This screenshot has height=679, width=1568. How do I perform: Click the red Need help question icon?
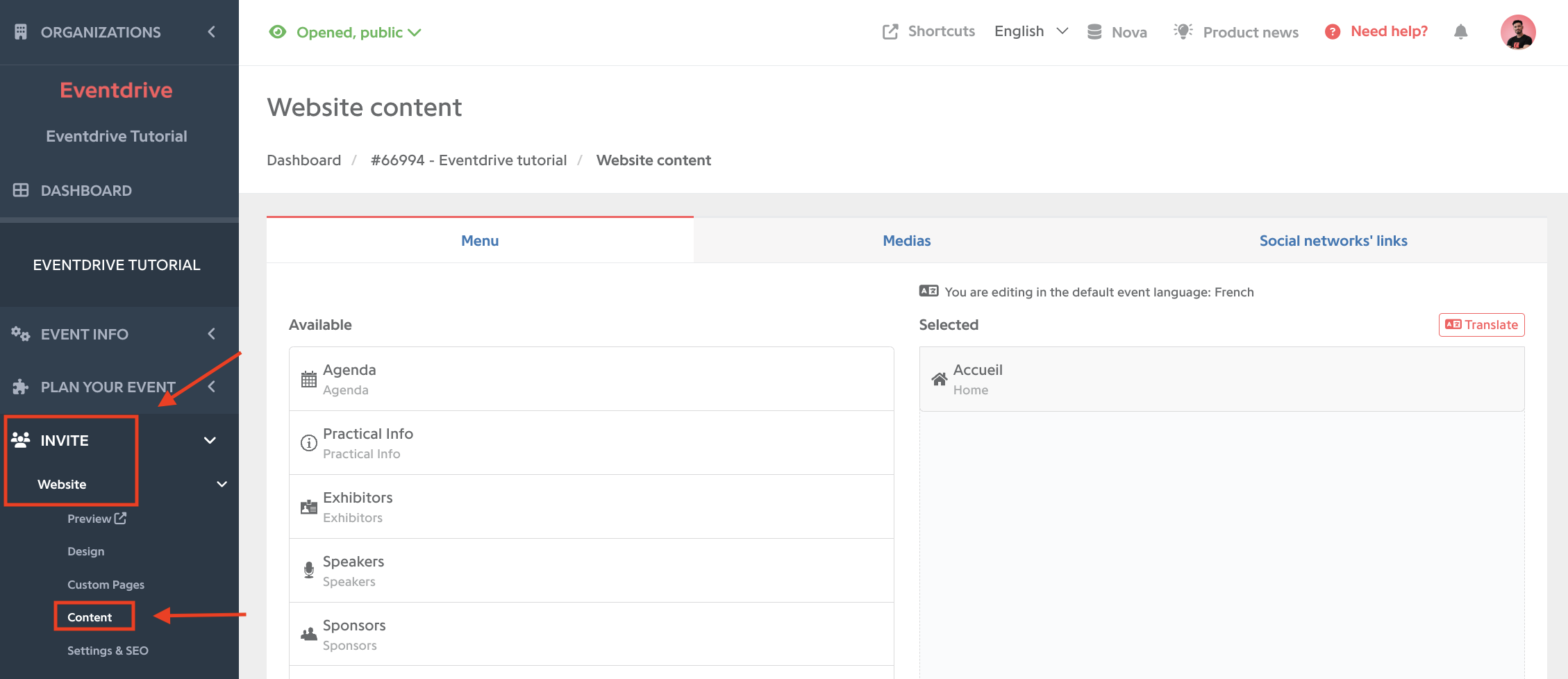coord(1332,32)
